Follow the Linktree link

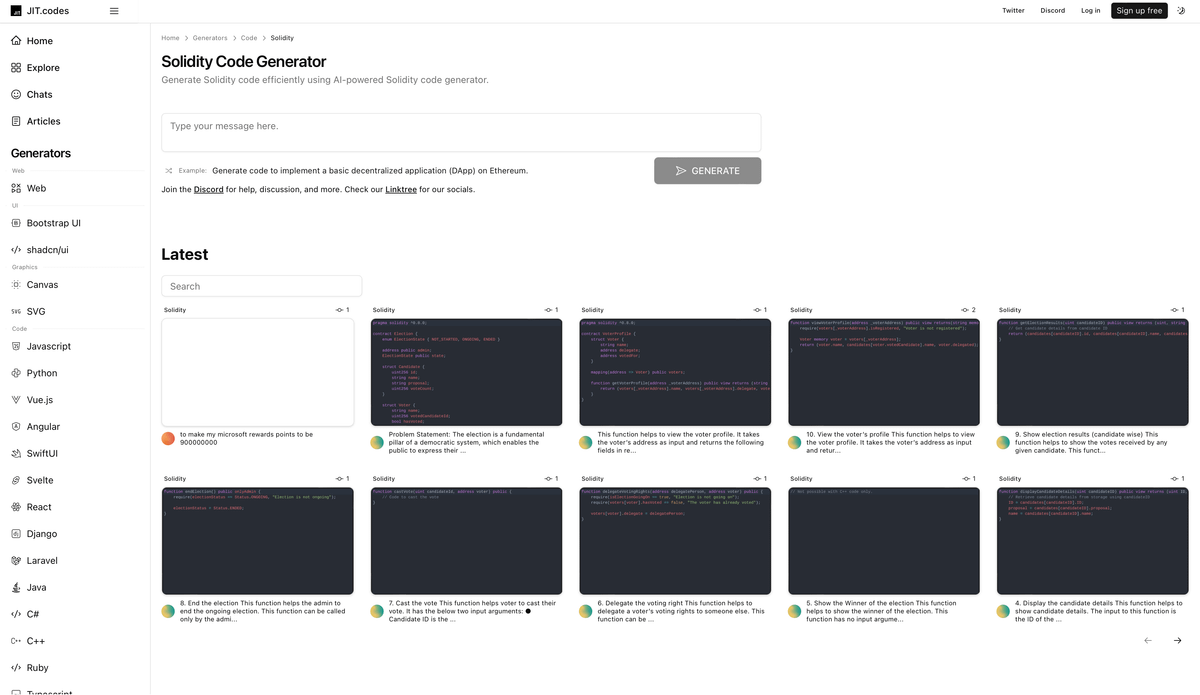401,190
